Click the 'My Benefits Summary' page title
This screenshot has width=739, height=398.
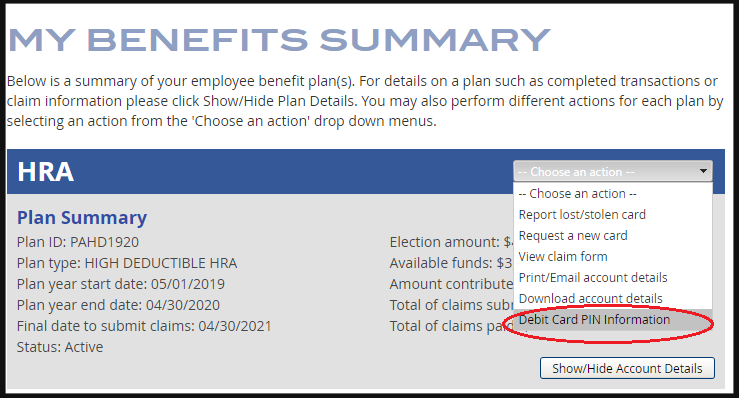pyautogui.click(x=279, y=40)
